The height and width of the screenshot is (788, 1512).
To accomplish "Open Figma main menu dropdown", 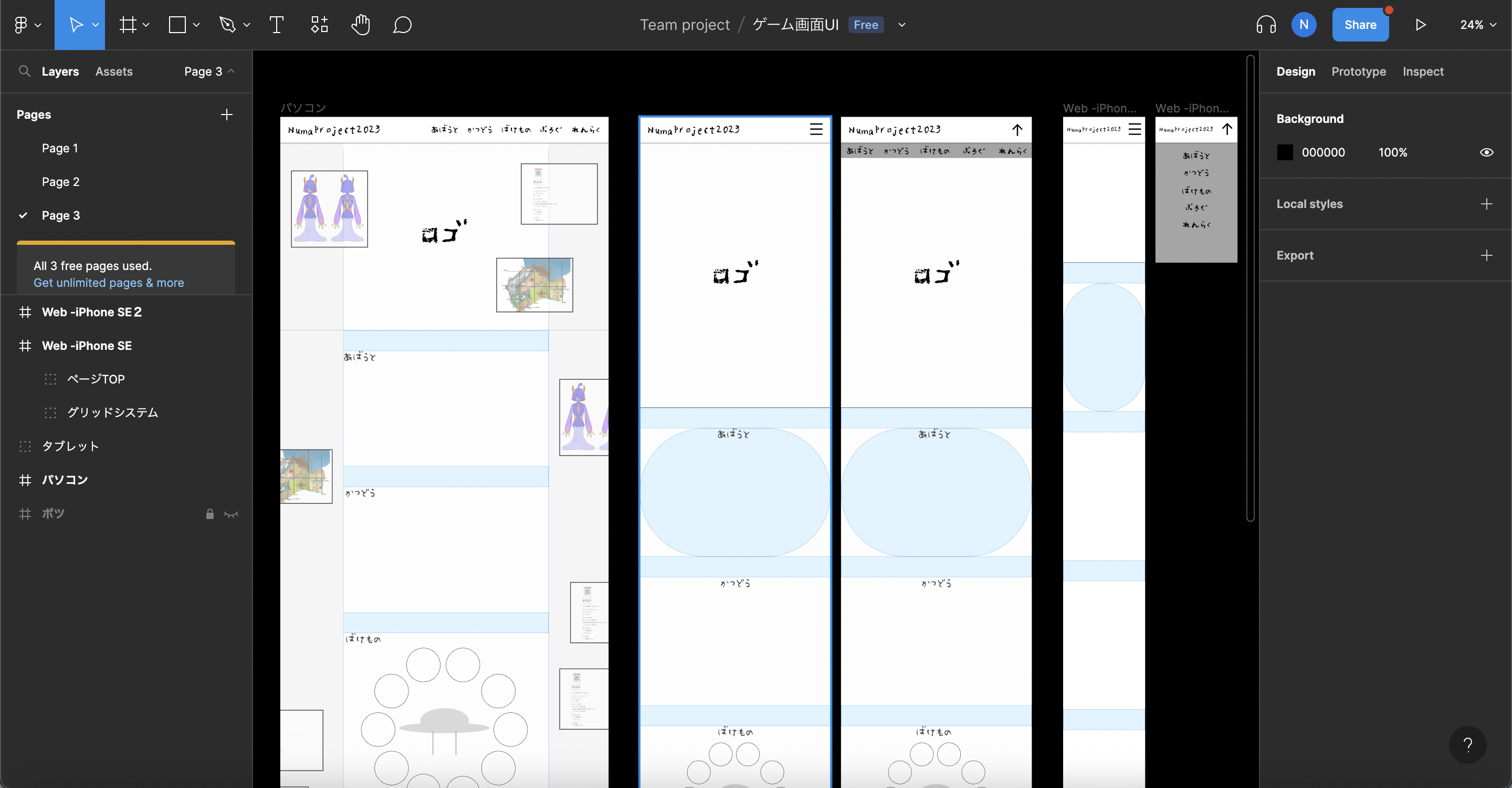I will pos(27,25).
